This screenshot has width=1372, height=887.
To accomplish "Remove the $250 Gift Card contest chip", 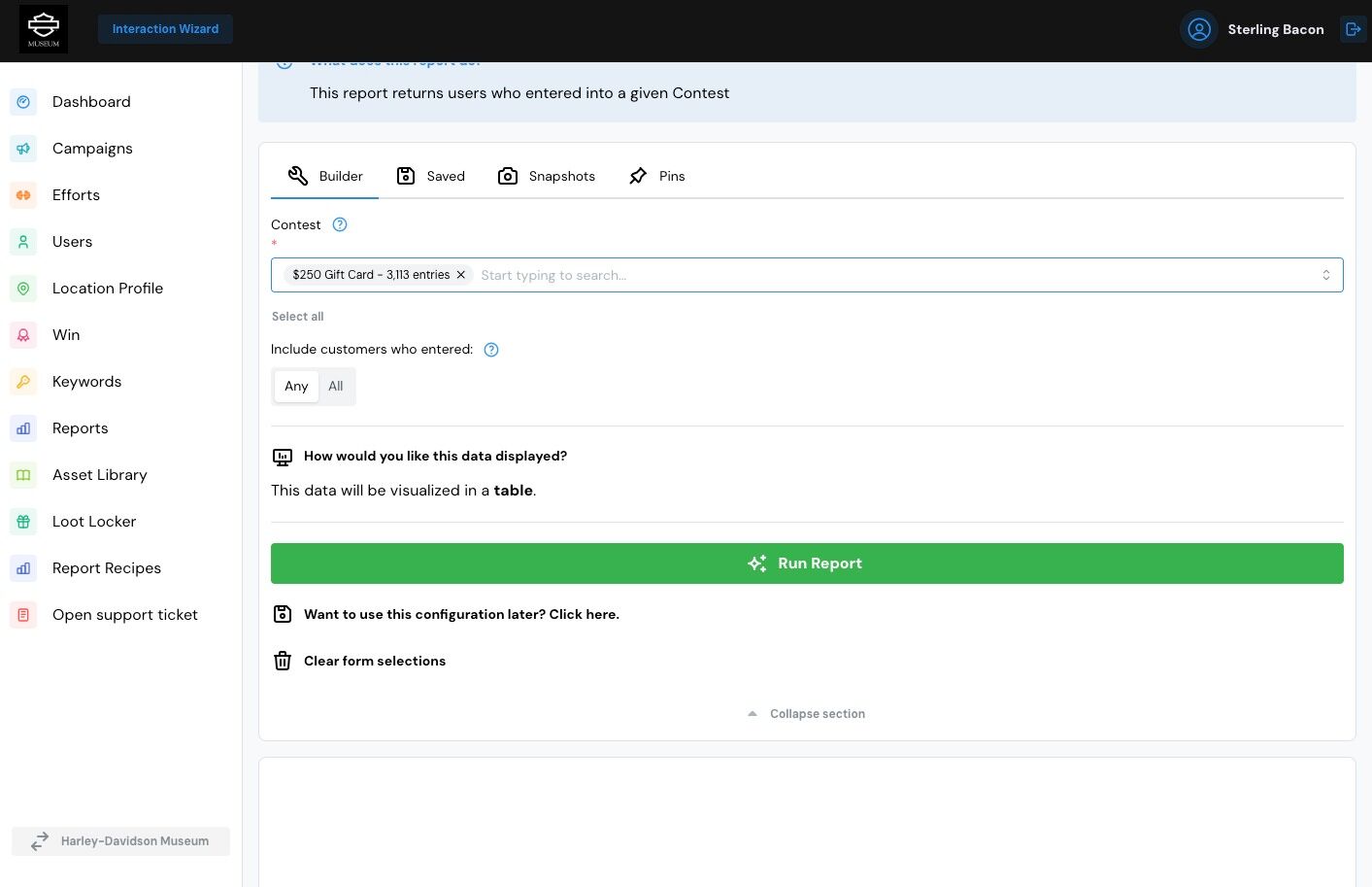I will (461, 275).
